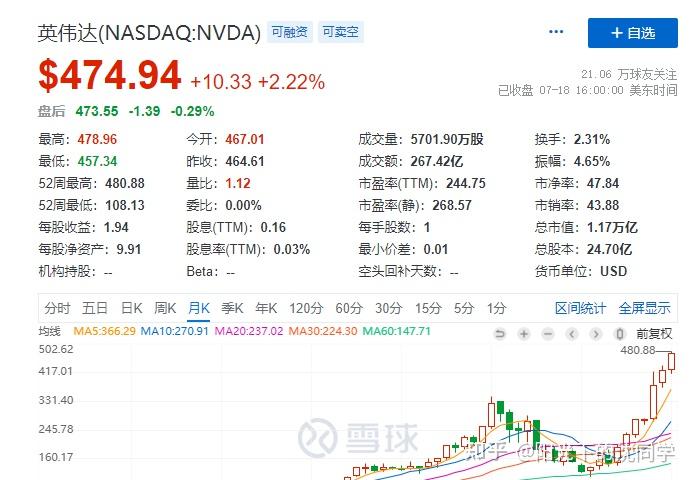Click the chart reset/undo arrow icon
The height and width of the screenshot is (480, 692).
click(x=500, y=334)
